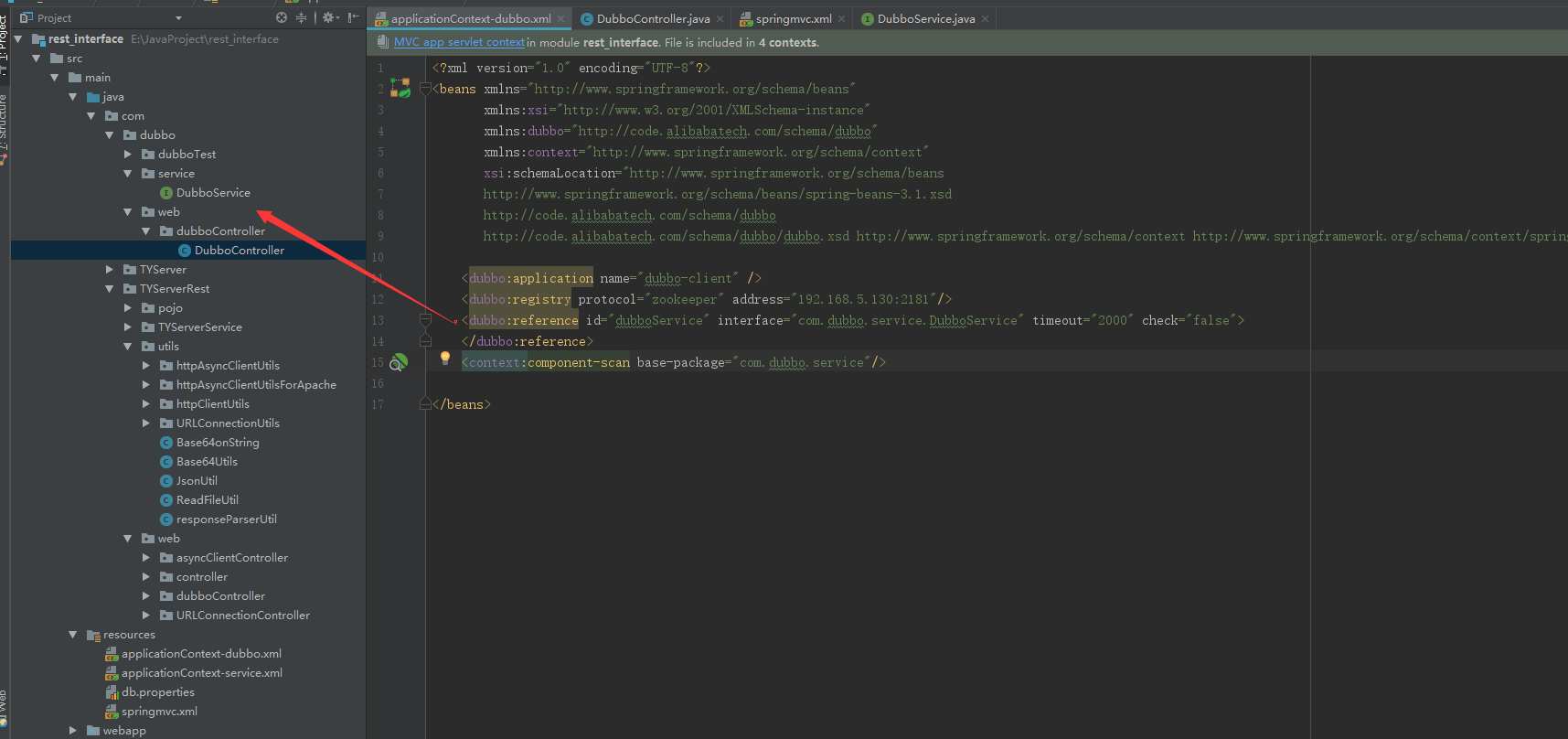Click the registry address 192.168.5.130:2181
The image size is (1568, 739).
tap(863, 299)
